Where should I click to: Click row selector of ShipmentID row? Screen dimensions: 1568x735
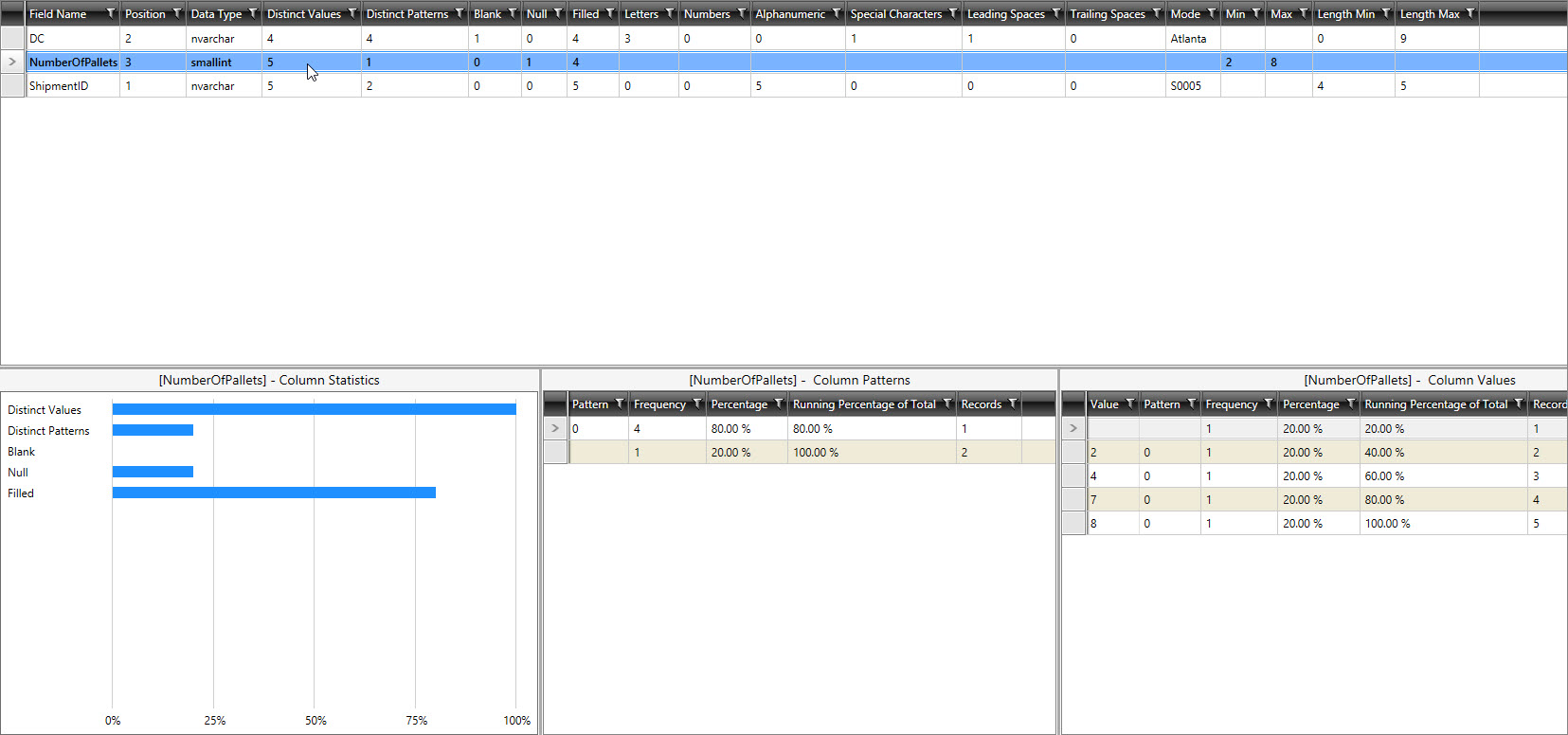[x=12, y=85]
